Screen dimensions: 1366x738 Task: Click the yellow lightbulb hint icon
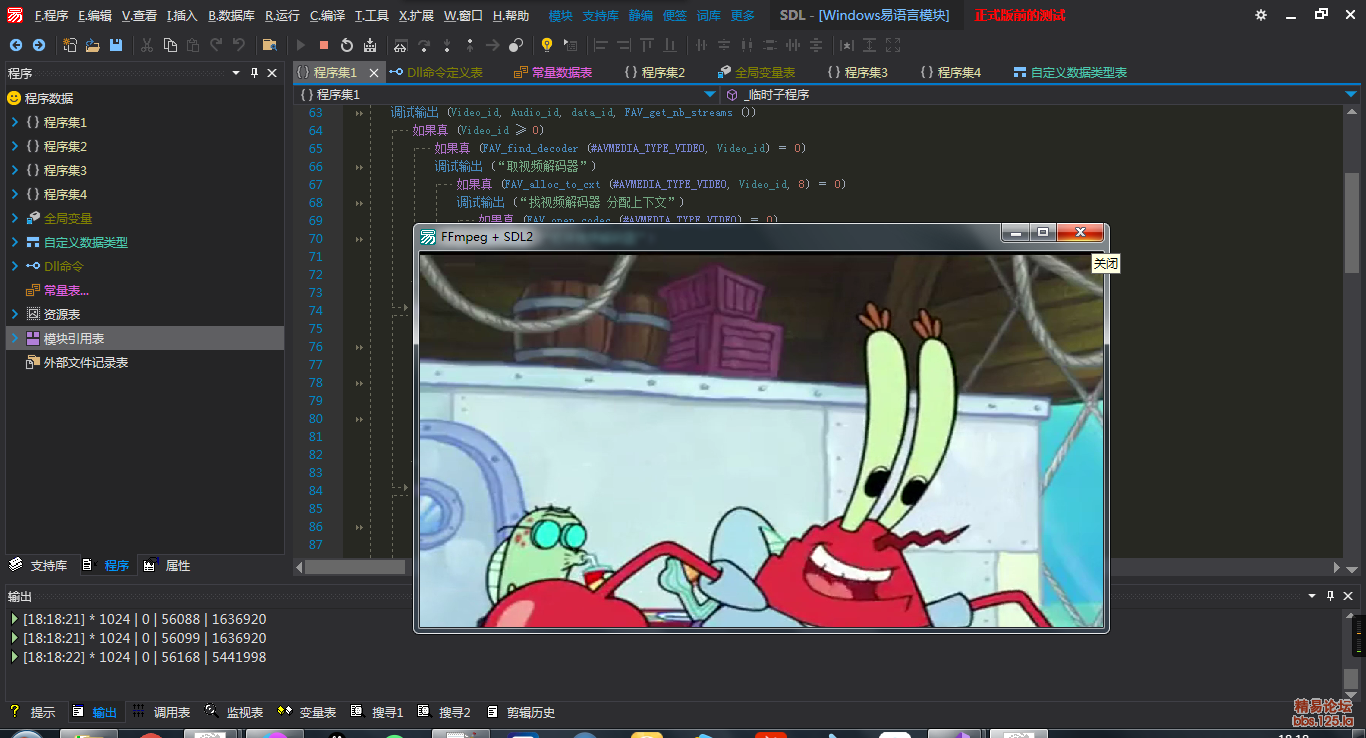click(x=547, y=45)
